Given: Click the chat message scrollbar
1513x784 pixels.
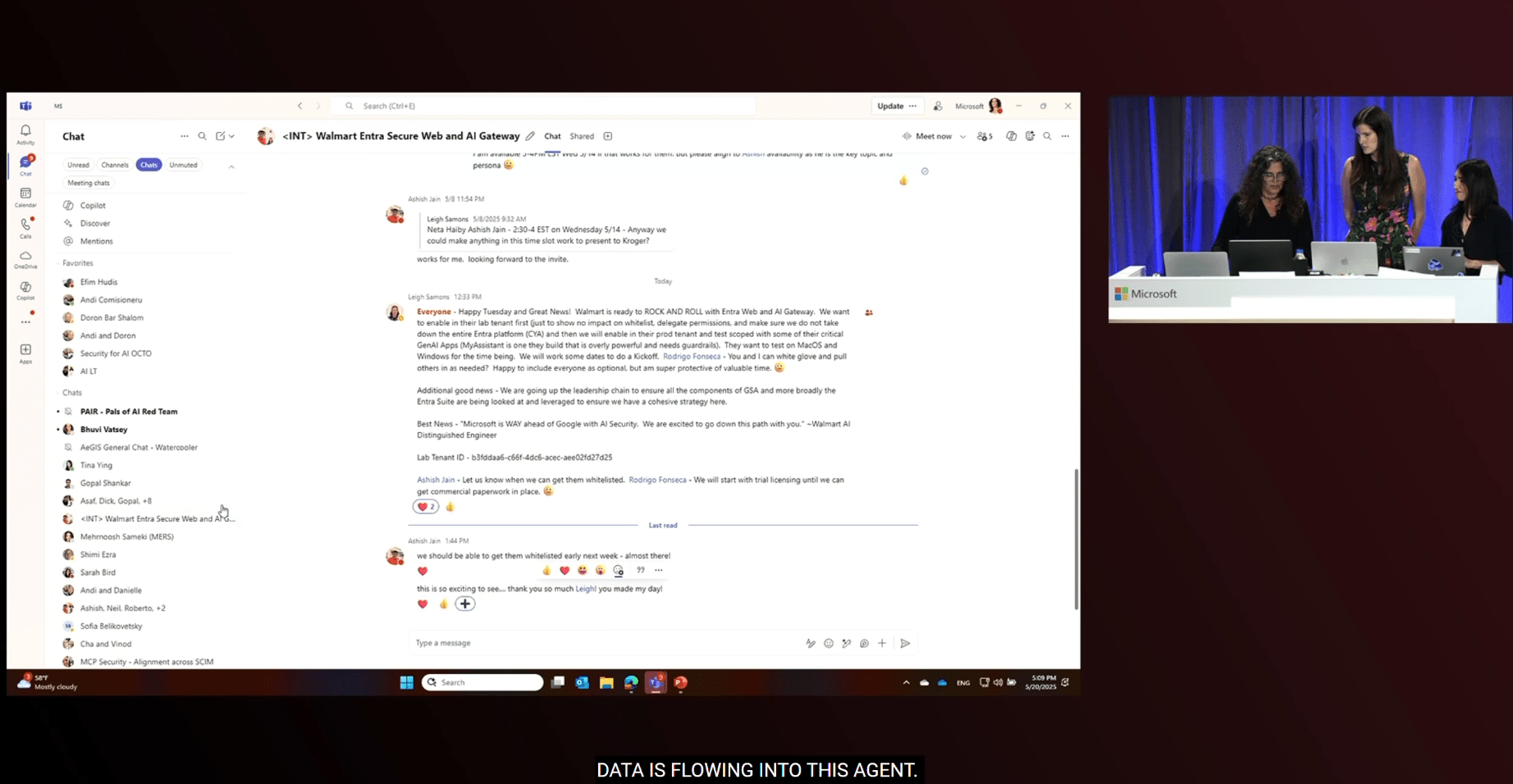Looking at the screenshot, I should 1076,539.
